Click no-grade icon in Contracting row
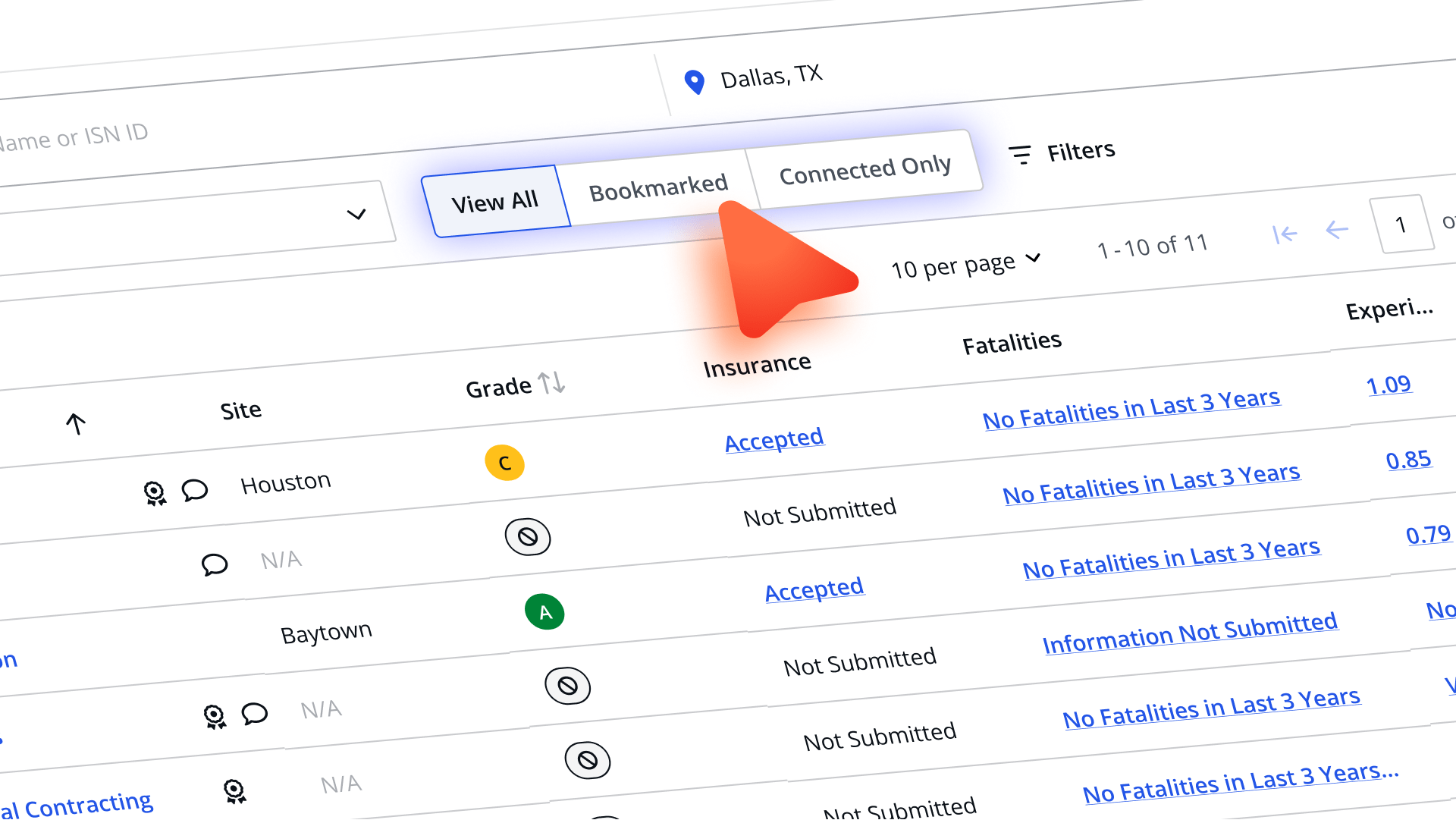 [x=588, y=760]
